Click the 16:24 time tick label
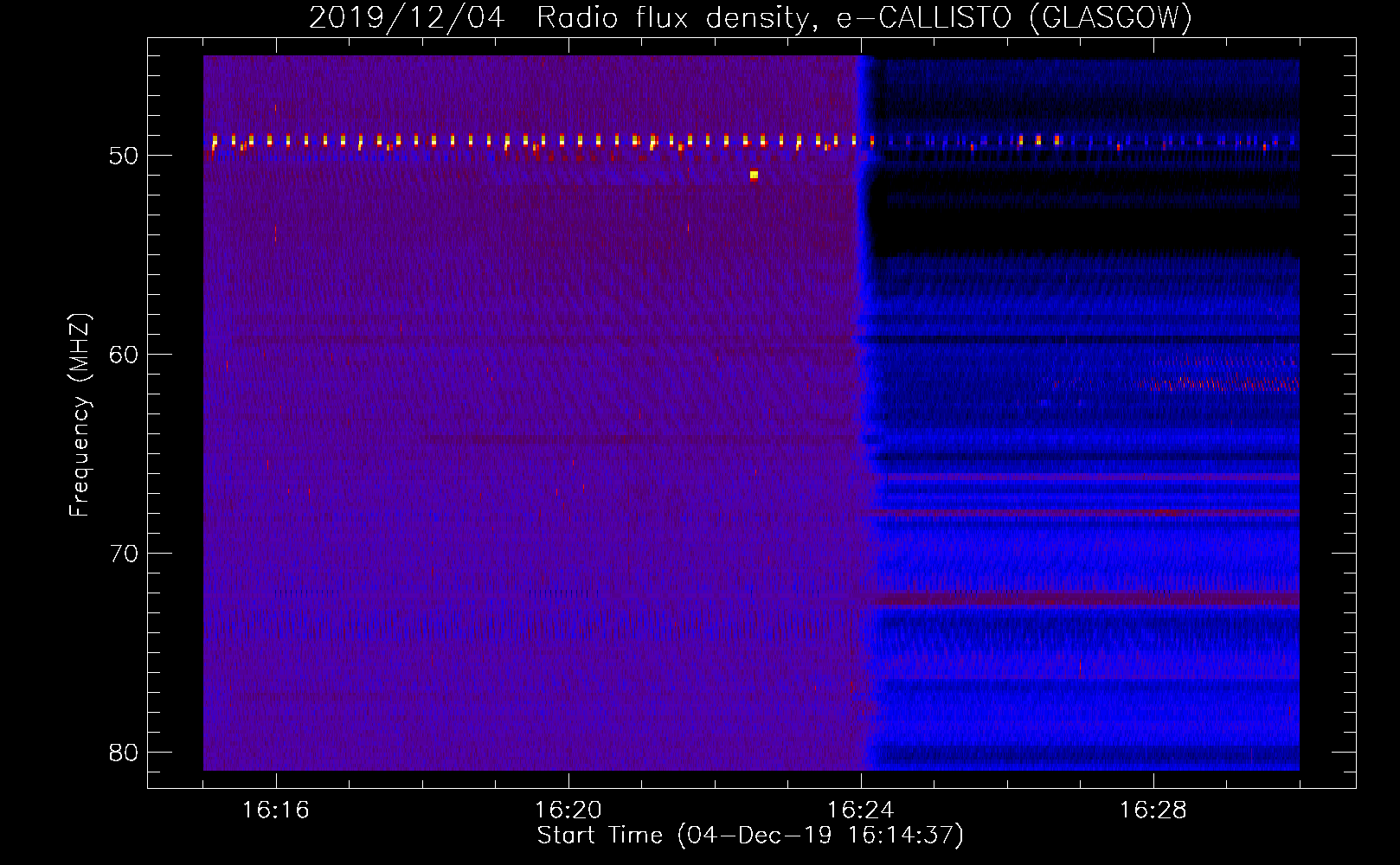The width and height of the screenshot is (1400, 865). (x=861, y=811)
